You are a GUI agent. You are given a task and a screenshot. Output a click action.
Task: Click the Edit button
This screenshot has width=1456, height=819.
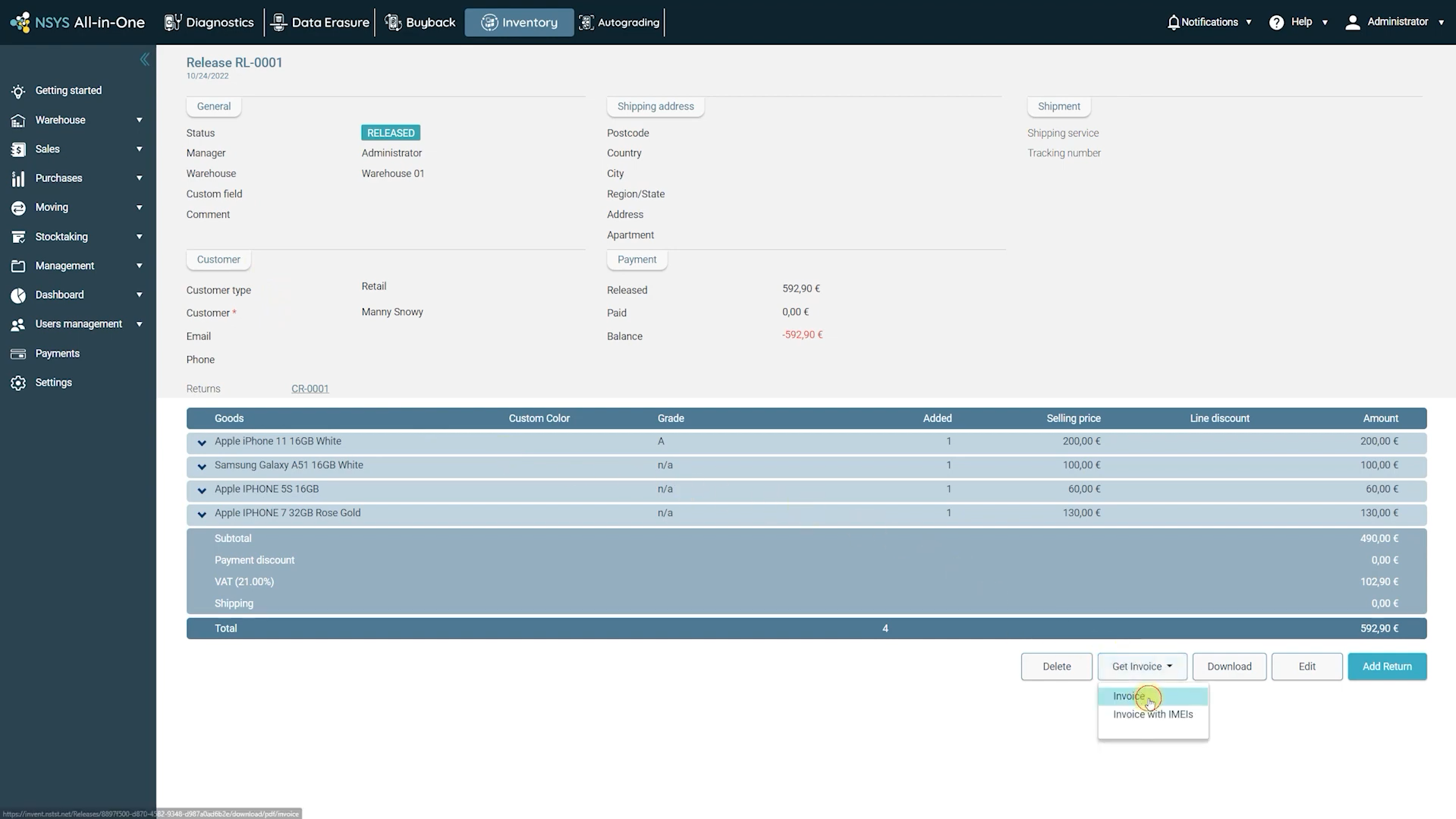[1307, 666]
